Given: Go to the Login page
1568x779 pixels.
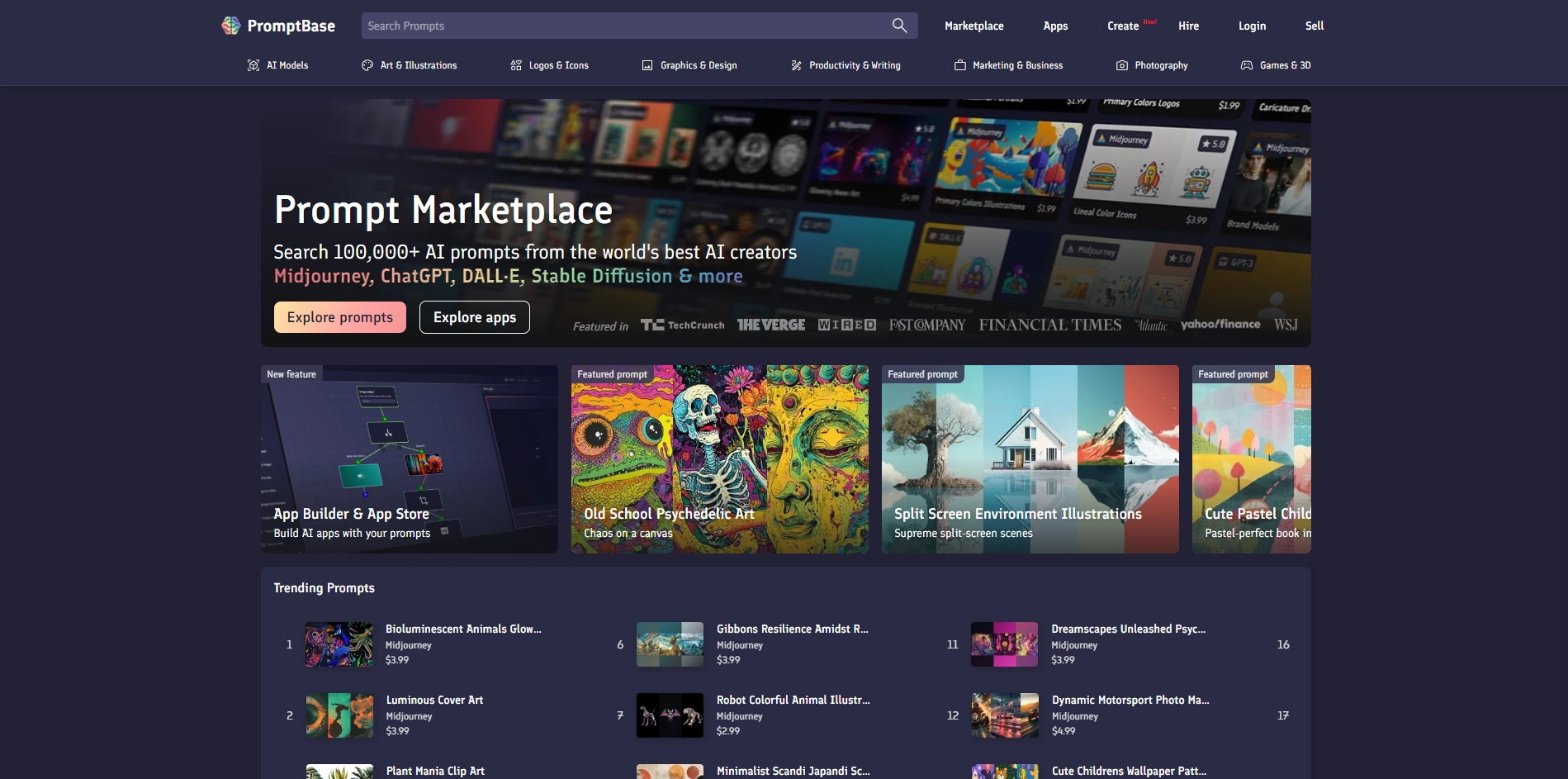Looking at the screenshot, I should tap(1252, 26).
